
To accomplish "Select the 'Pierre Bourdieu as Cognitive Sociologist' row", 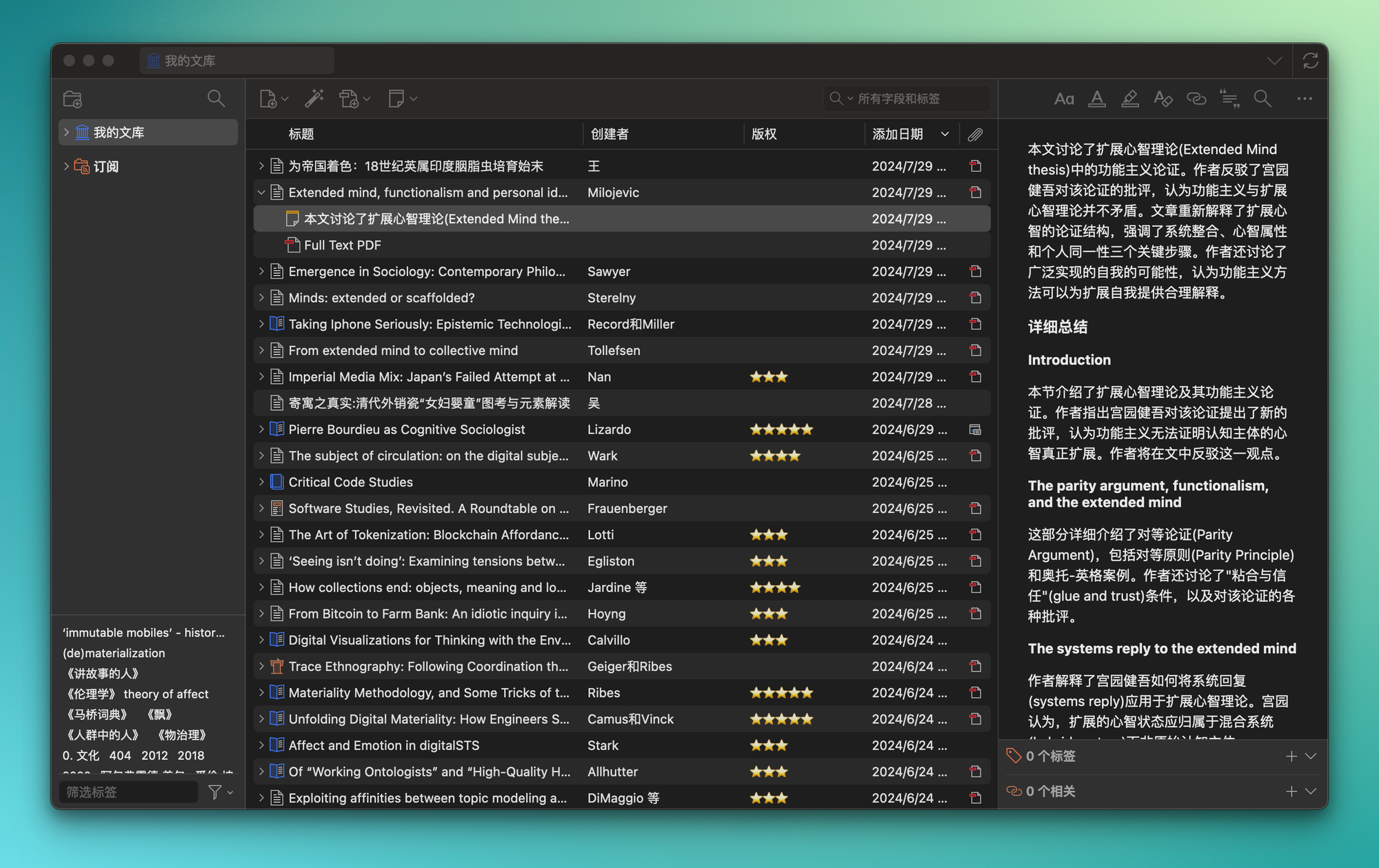I will 622,430.
